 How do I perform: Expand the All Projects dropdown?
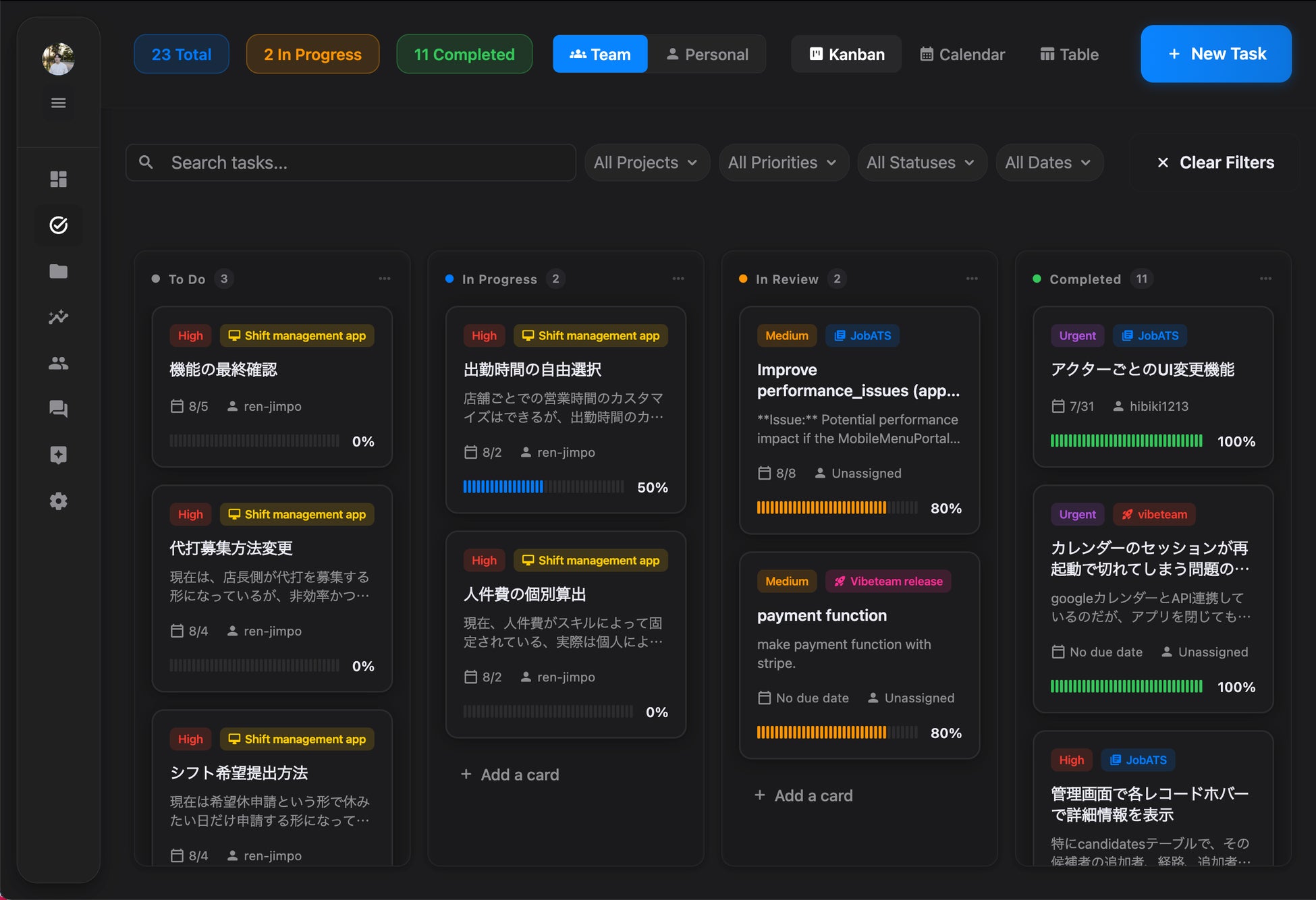(646, 163)
